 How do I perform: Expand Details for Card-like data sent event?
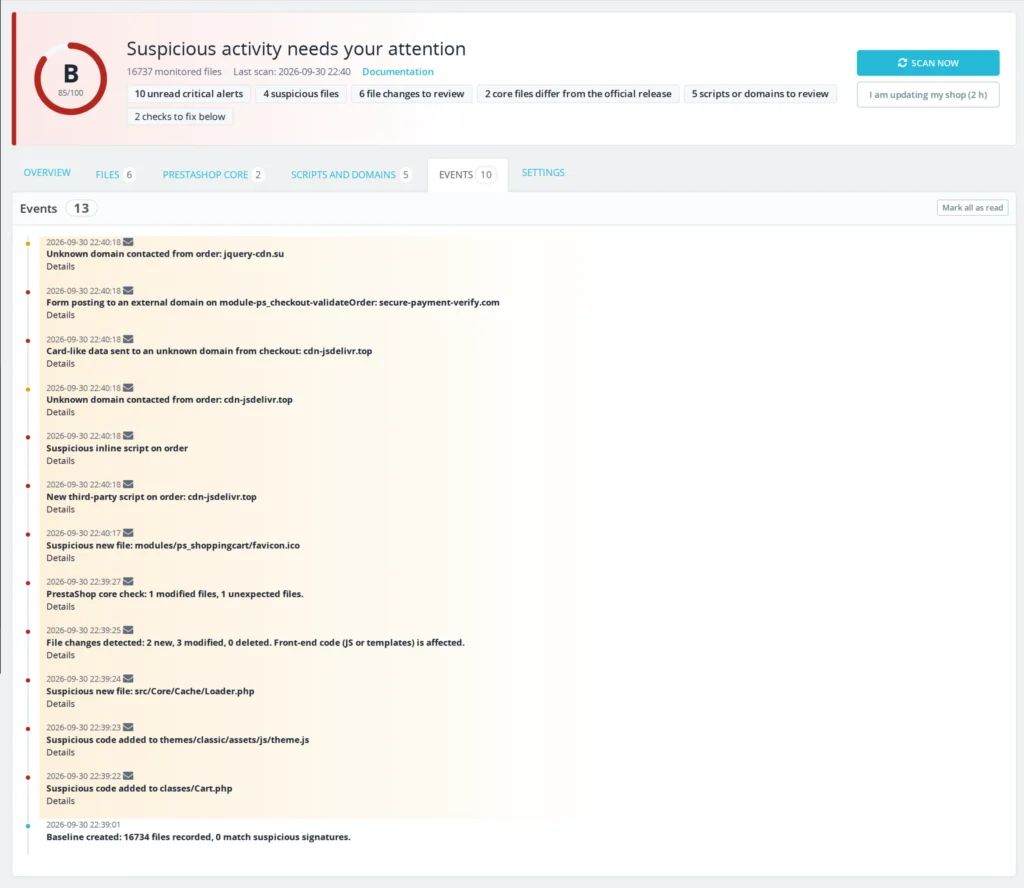61,364
